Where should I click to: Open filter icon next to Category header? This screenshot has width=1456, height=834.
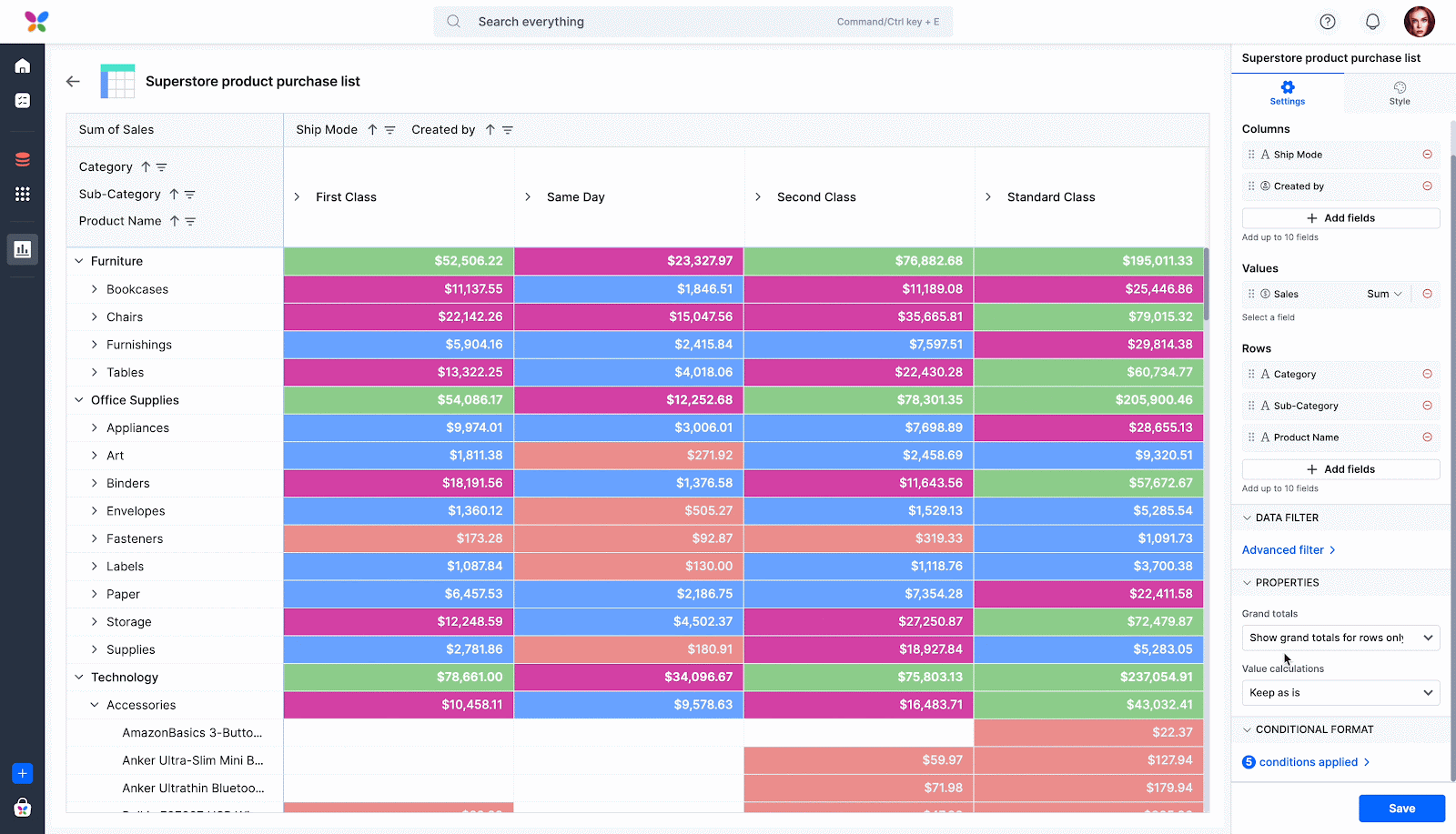coord(162,167)
